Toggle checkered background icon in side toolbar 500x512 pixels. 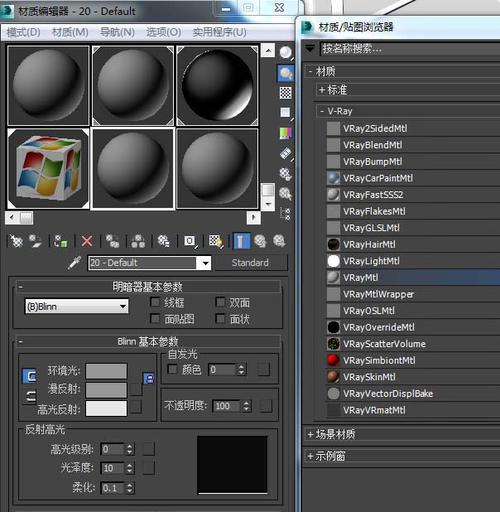click(x=286, y=93)
